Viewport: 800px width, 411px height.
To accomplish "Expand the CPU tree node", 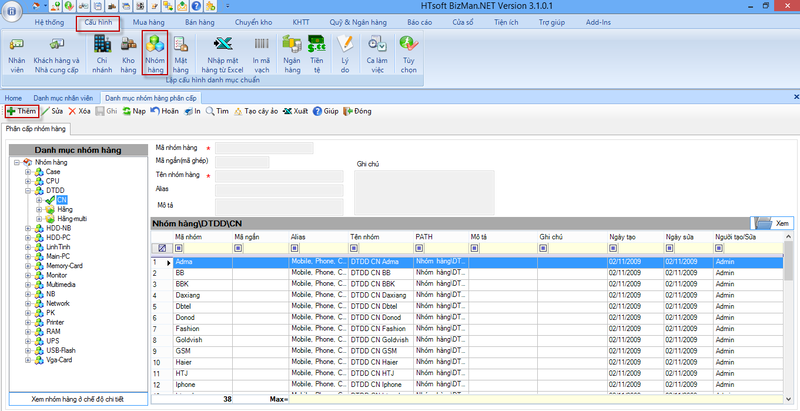I will (x=28, y=181).
